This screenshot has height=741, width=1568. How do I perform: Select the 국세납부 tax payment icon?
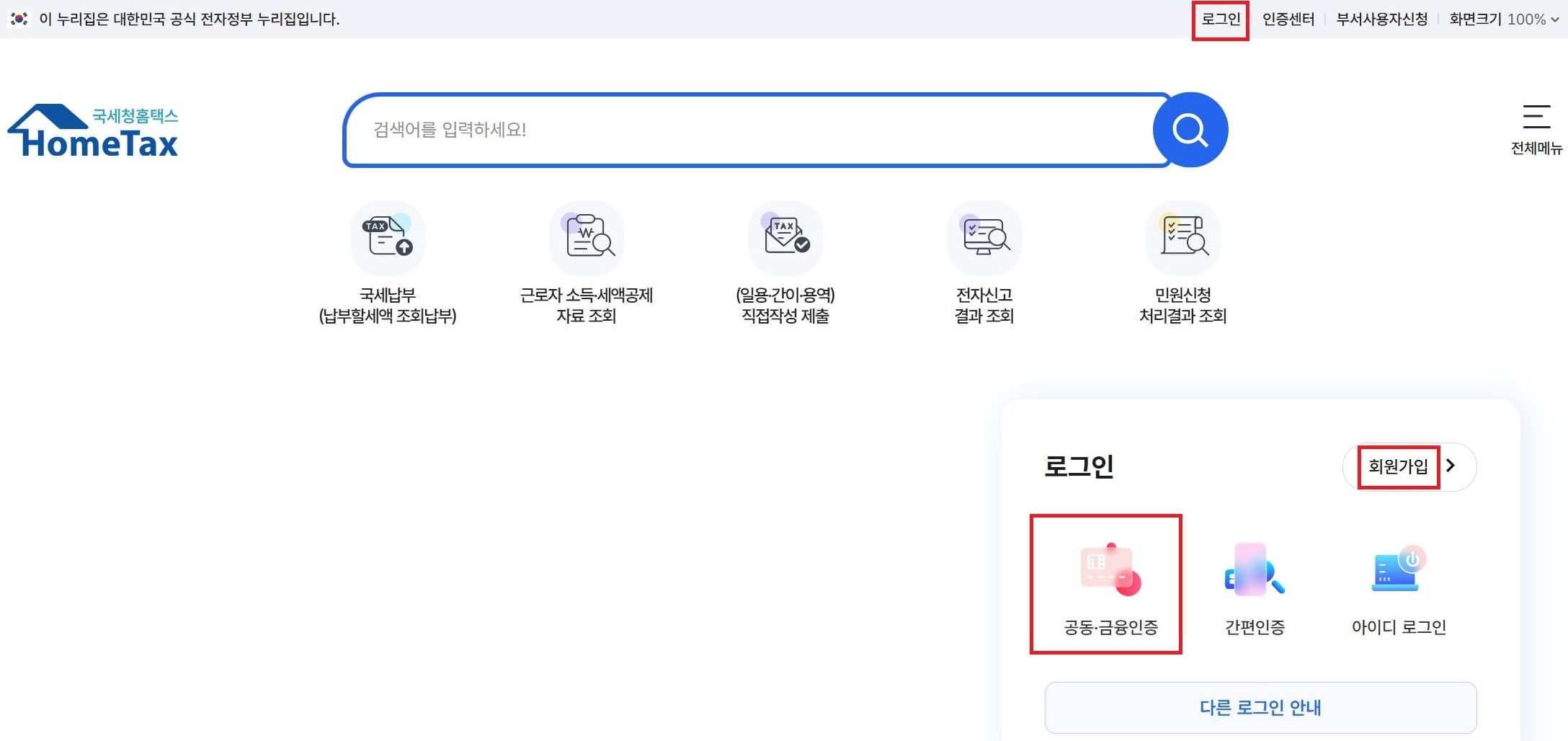tap(388, 238)
